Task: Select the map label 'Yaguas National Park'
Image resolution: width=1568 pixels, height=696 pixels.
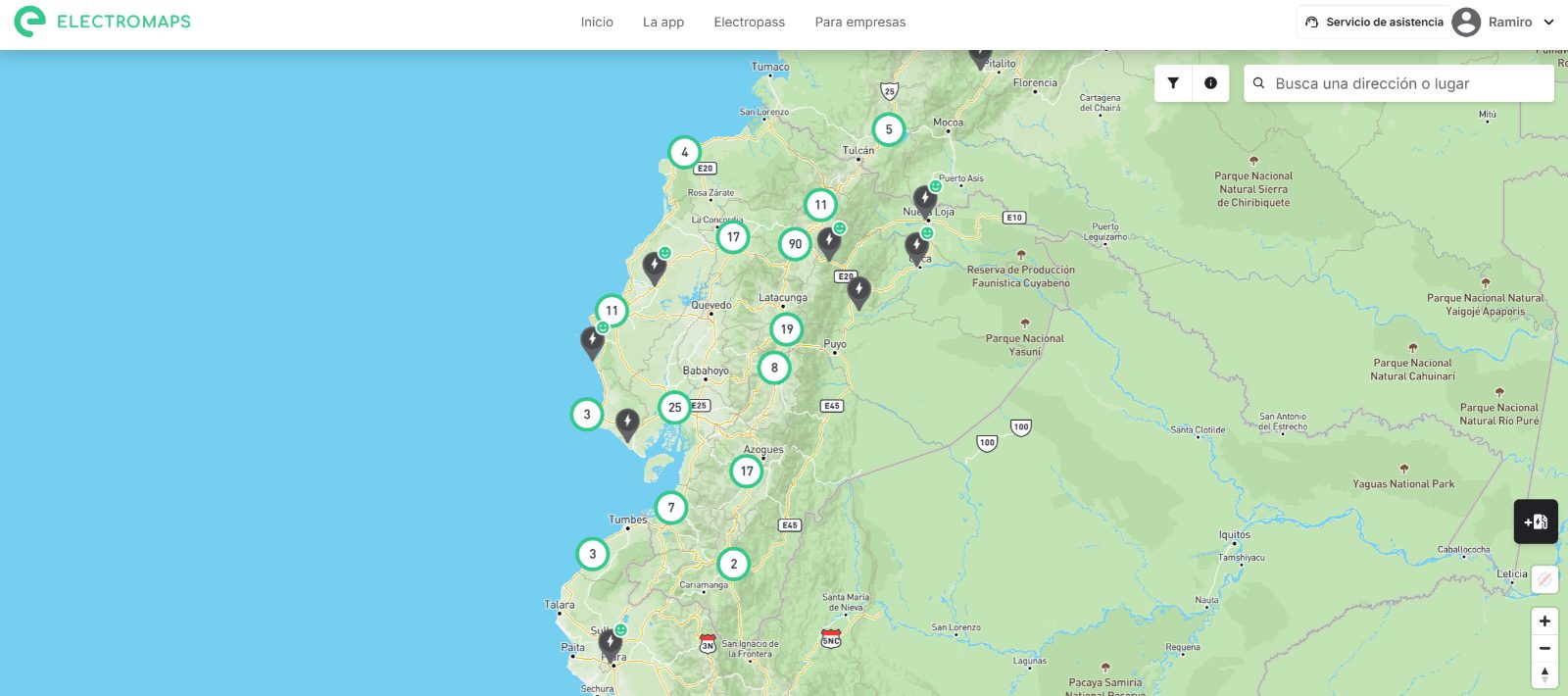Action: point(1403,483)
